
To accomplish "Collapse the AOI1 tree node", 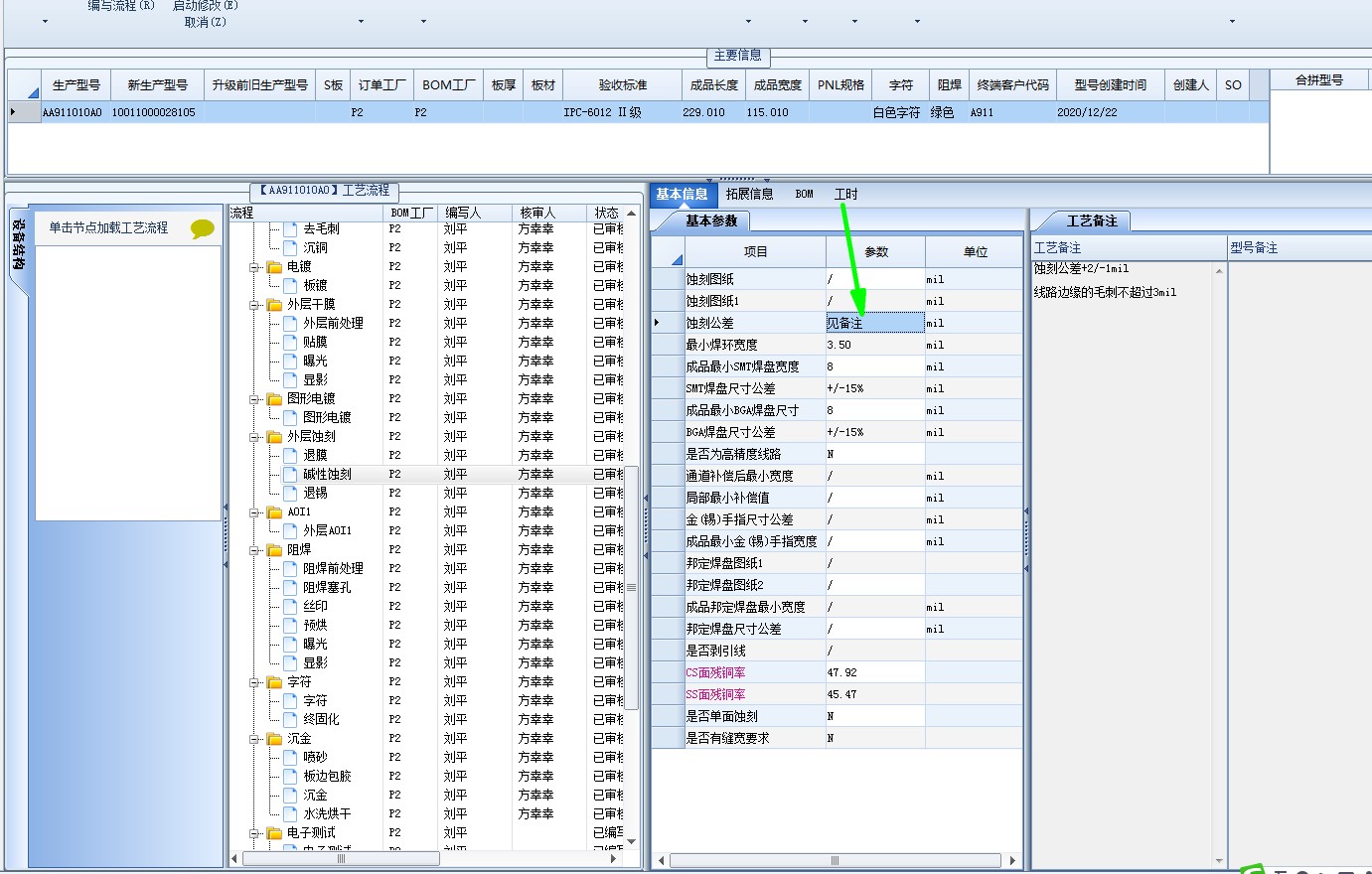I will pyautogui.click(x=254, y=512).
